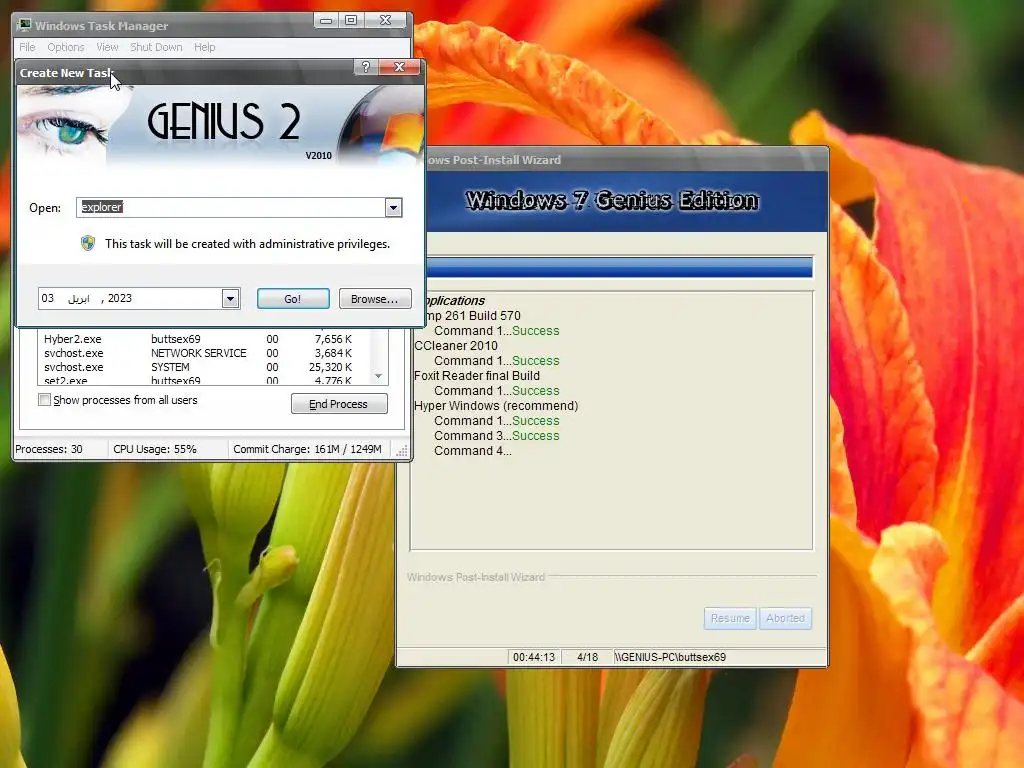The image size is (1024, 768).
Task: Click the 4/18 progress counter in the wizard
Action: (587, 657)
